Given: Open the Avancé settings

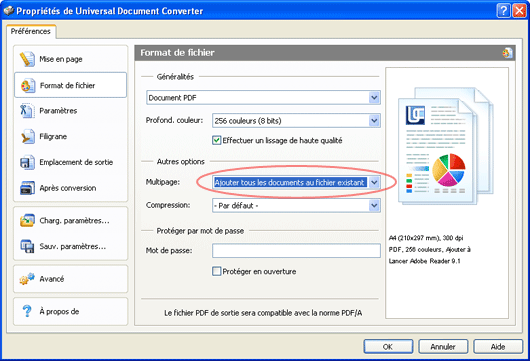Looking at the screenshot, I should point(70,279).
